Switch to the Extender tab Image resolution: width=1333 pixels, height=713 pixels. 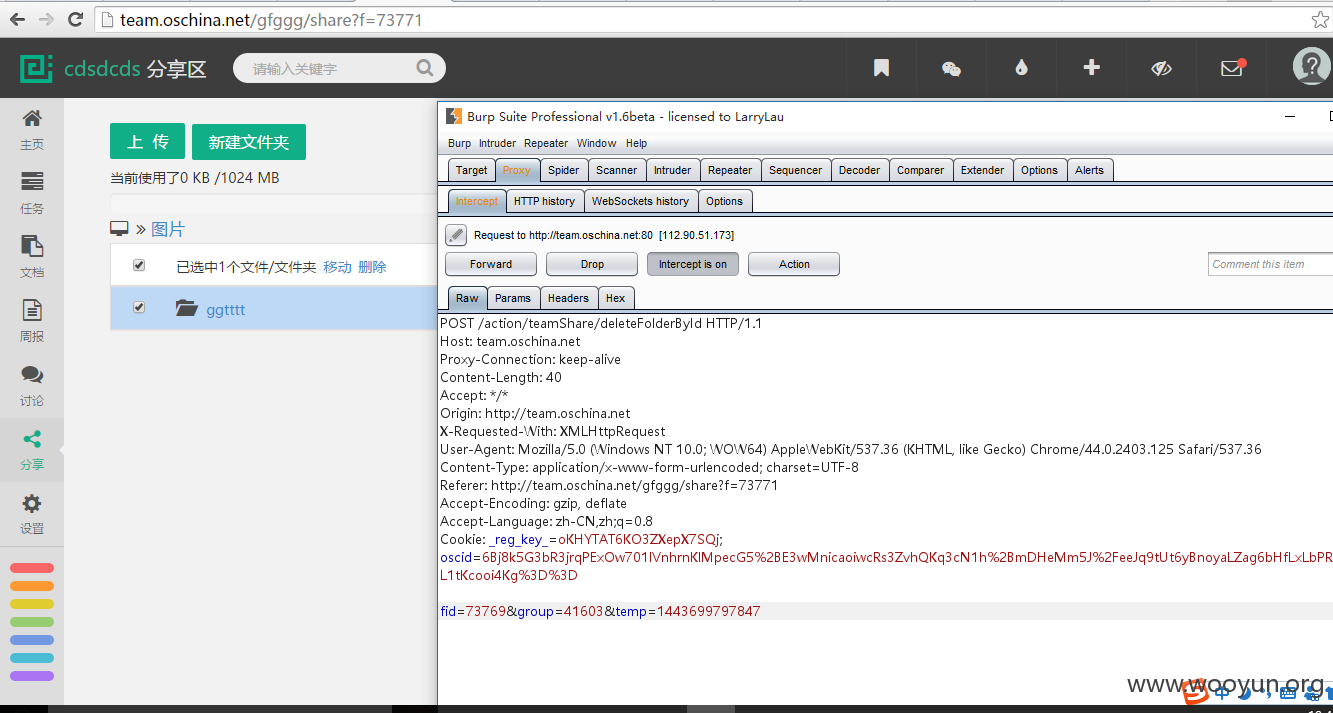coord(983,170)
